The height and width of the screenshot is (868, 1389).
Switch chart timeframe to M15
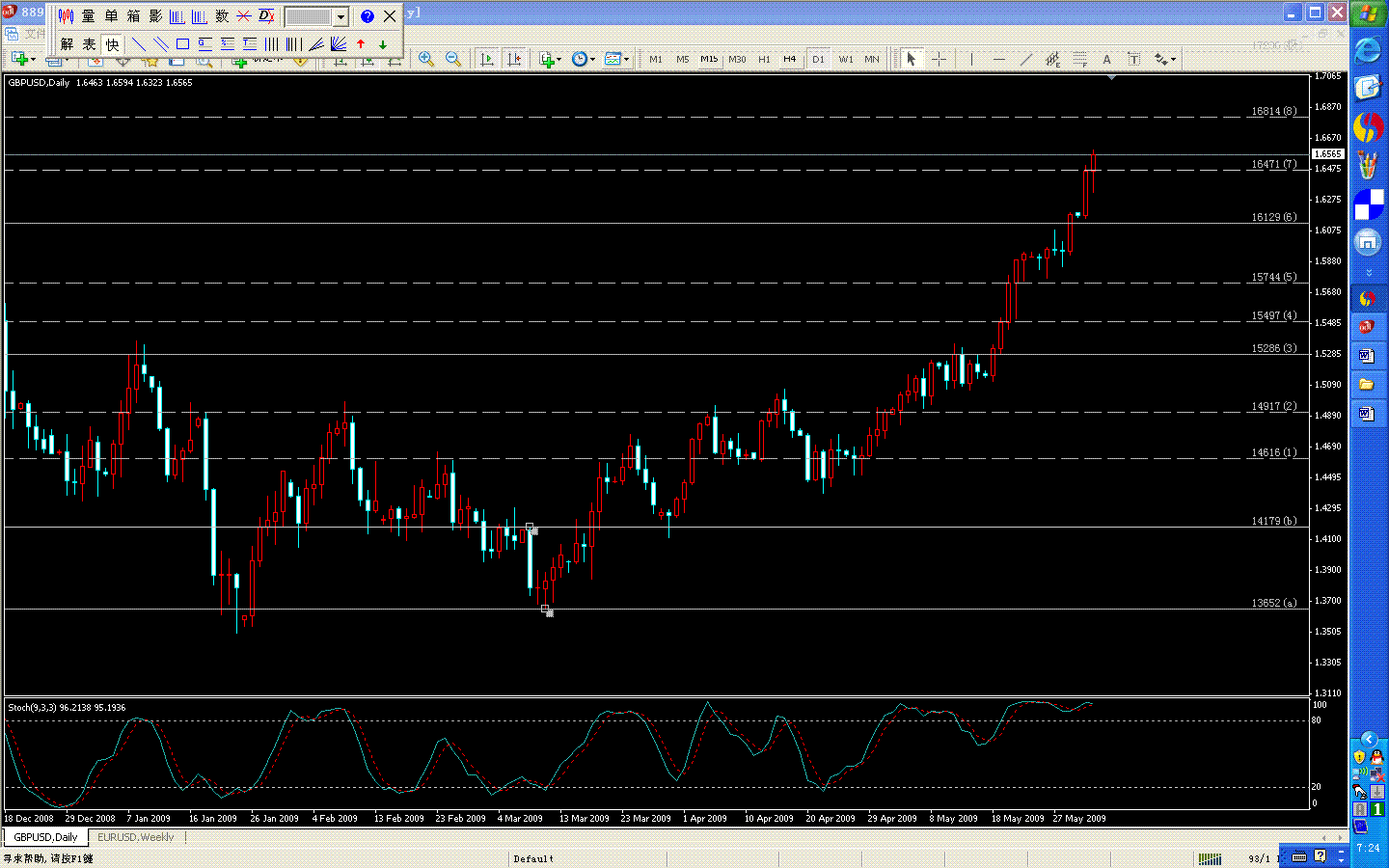point(709,59)
